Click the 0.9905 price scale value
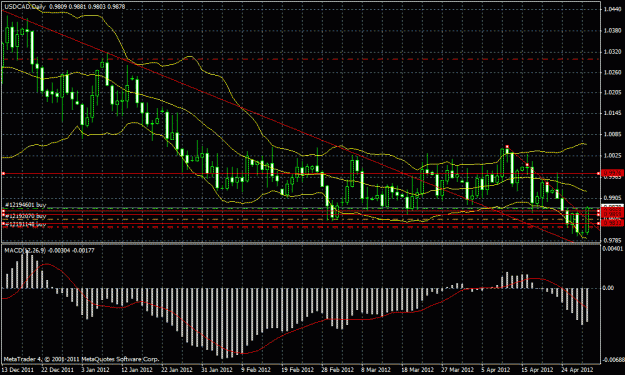Screen dimensions: 625x375 pos(612,198)
